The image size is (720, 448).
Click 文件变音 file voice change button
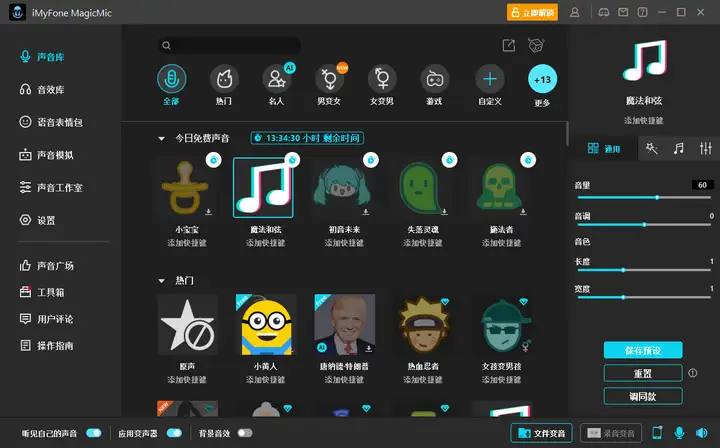(541, 433)
